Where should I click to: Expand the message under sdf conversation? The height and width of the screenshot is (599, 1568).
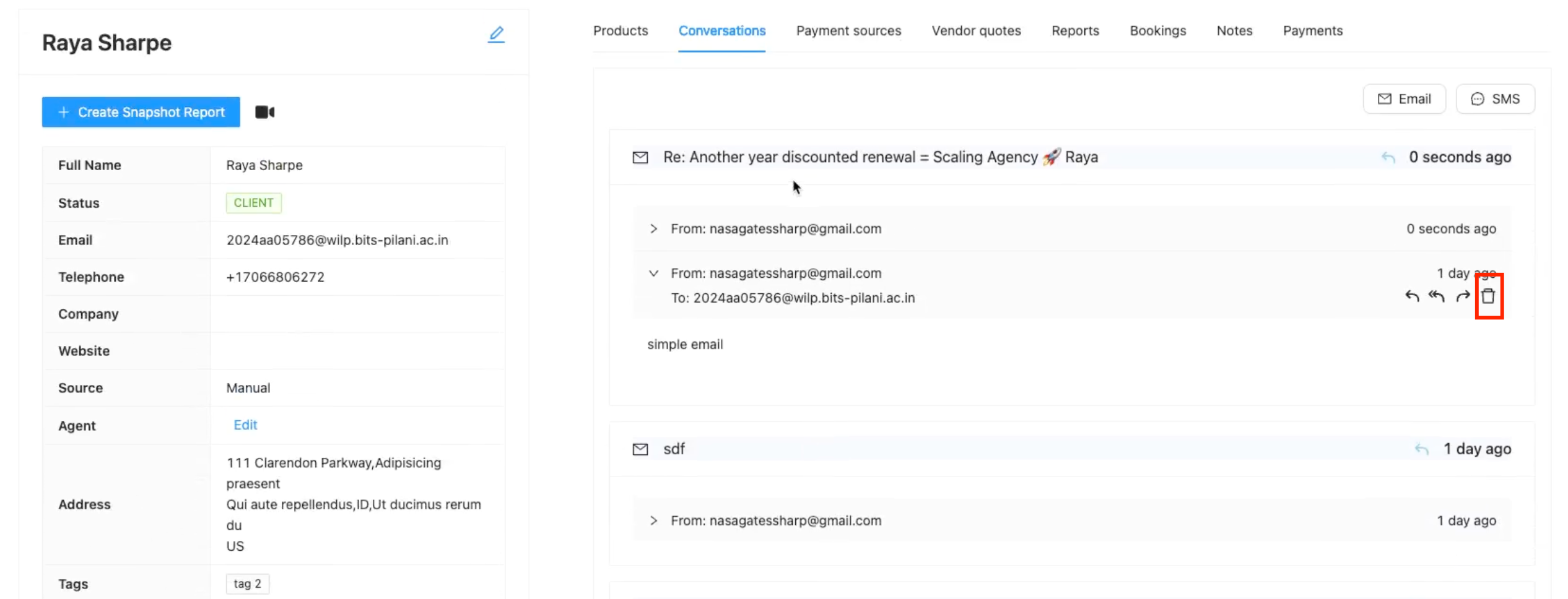pyautogui.click(x=653, y=521)
